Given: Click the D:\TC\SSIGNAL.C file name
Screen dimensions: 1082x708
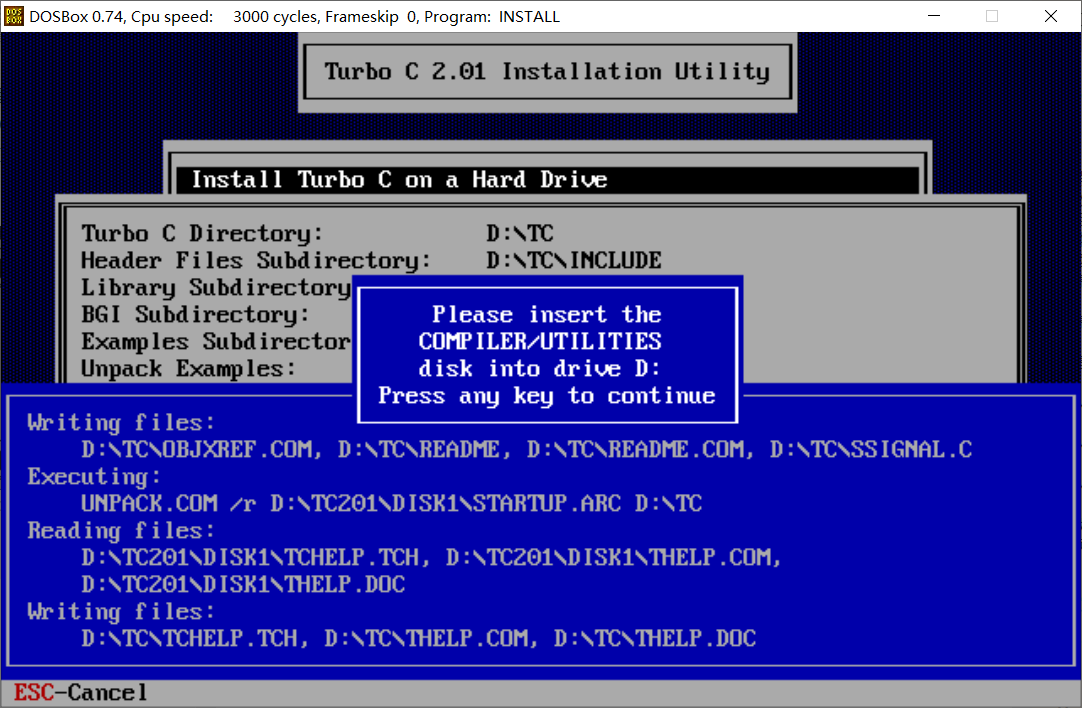Looking at the screenshot, I should pos(871,449).
